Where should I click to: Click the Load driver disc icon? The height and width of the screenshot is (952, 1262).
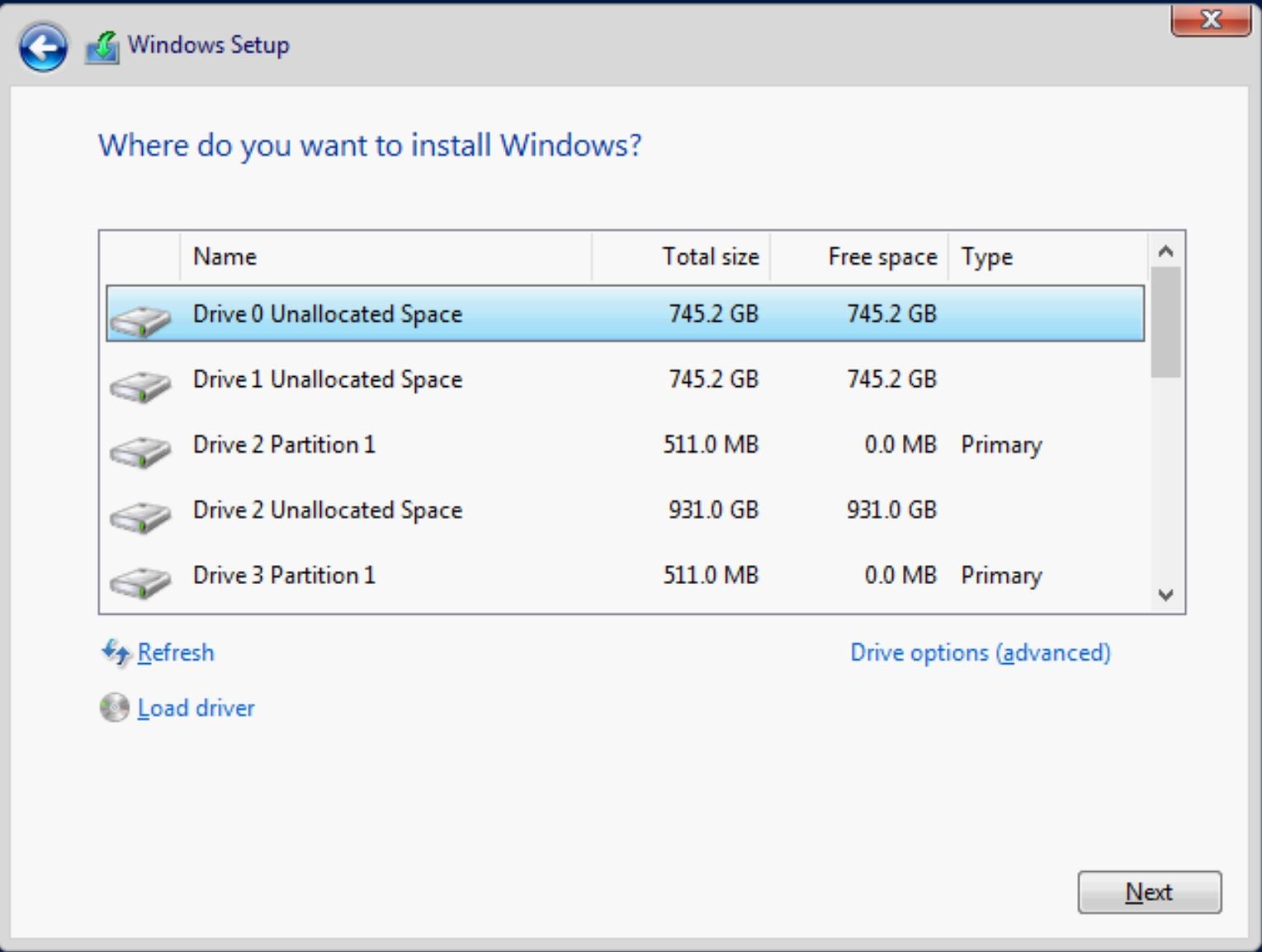tap(113, 707)
